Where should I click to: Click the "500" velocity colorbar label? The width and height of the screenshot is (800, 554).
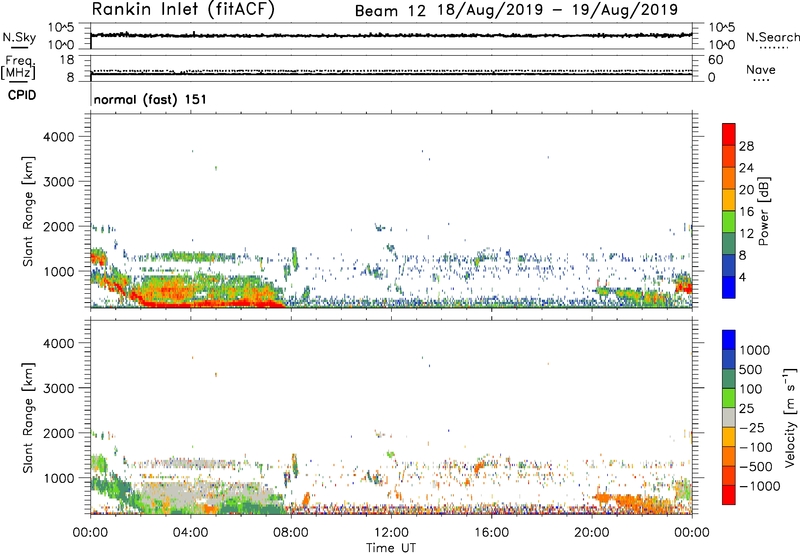(x=751, y=370)
